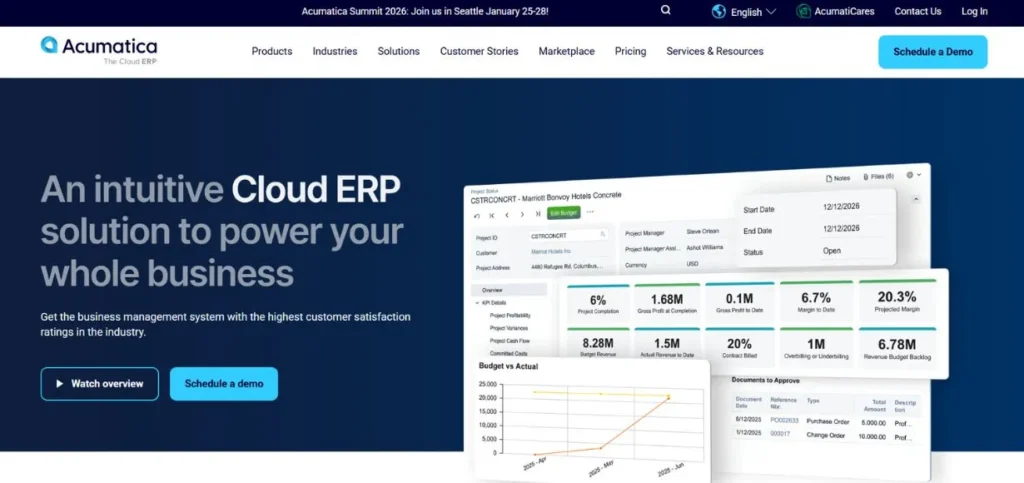Click the search magnifier icon in top bar
This screenshot has height=483, width=1024.
[666, 11]
